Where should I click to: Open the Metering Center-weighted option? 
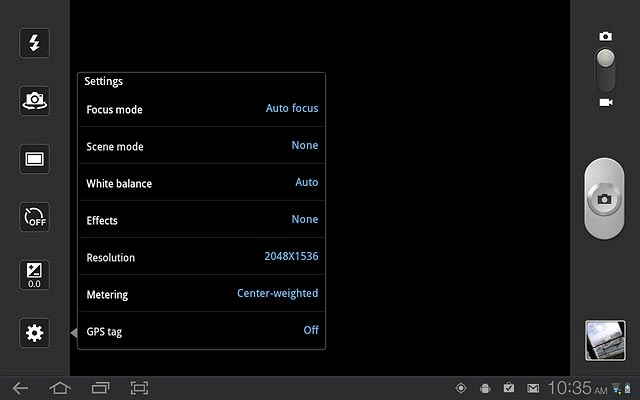click(201, 294)
